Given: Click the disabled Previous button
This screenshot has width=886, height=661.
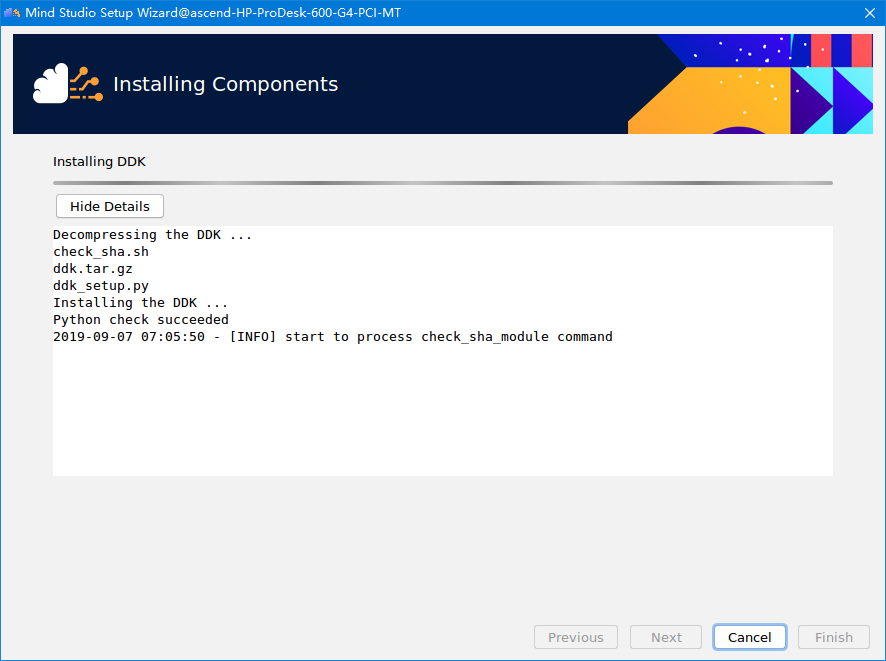Looking at the screenshot, I should pyautogui.click(x=576, y=637).
